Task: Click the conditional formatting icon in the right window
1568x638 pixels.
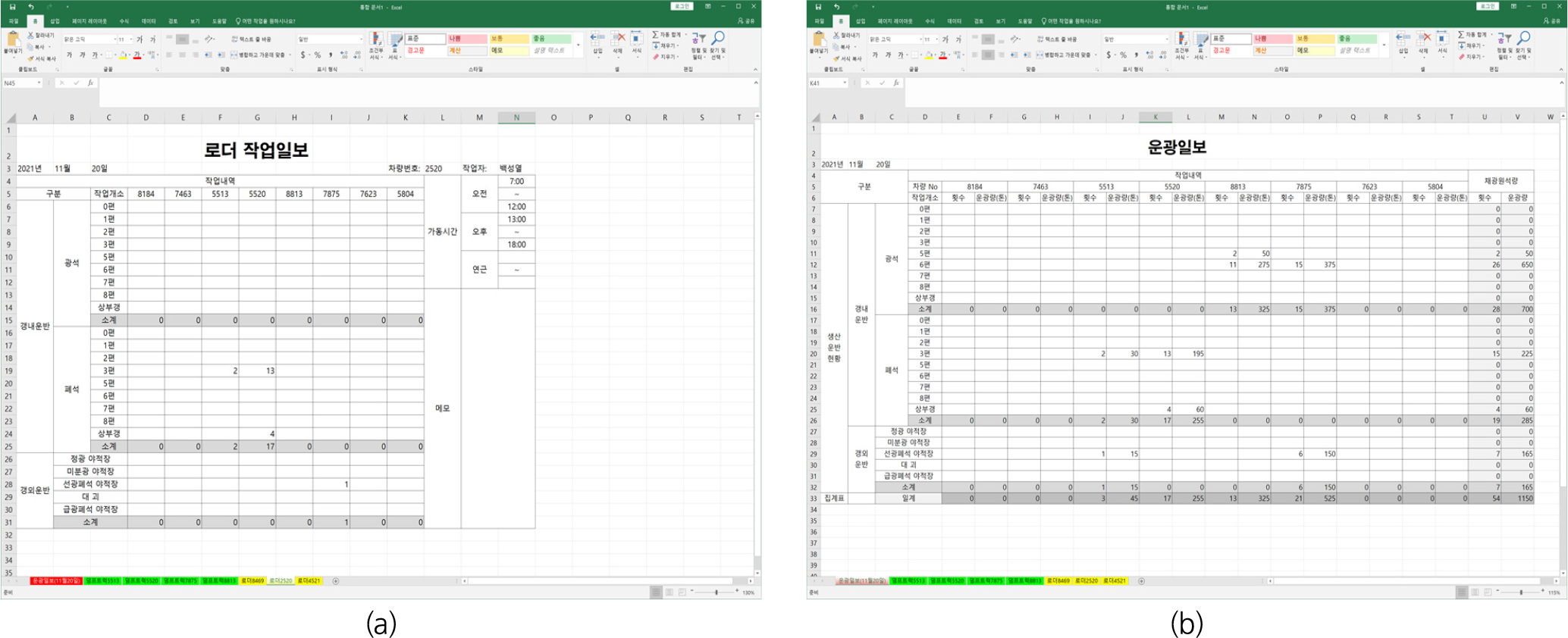Action: click(x=1181, y=40)
